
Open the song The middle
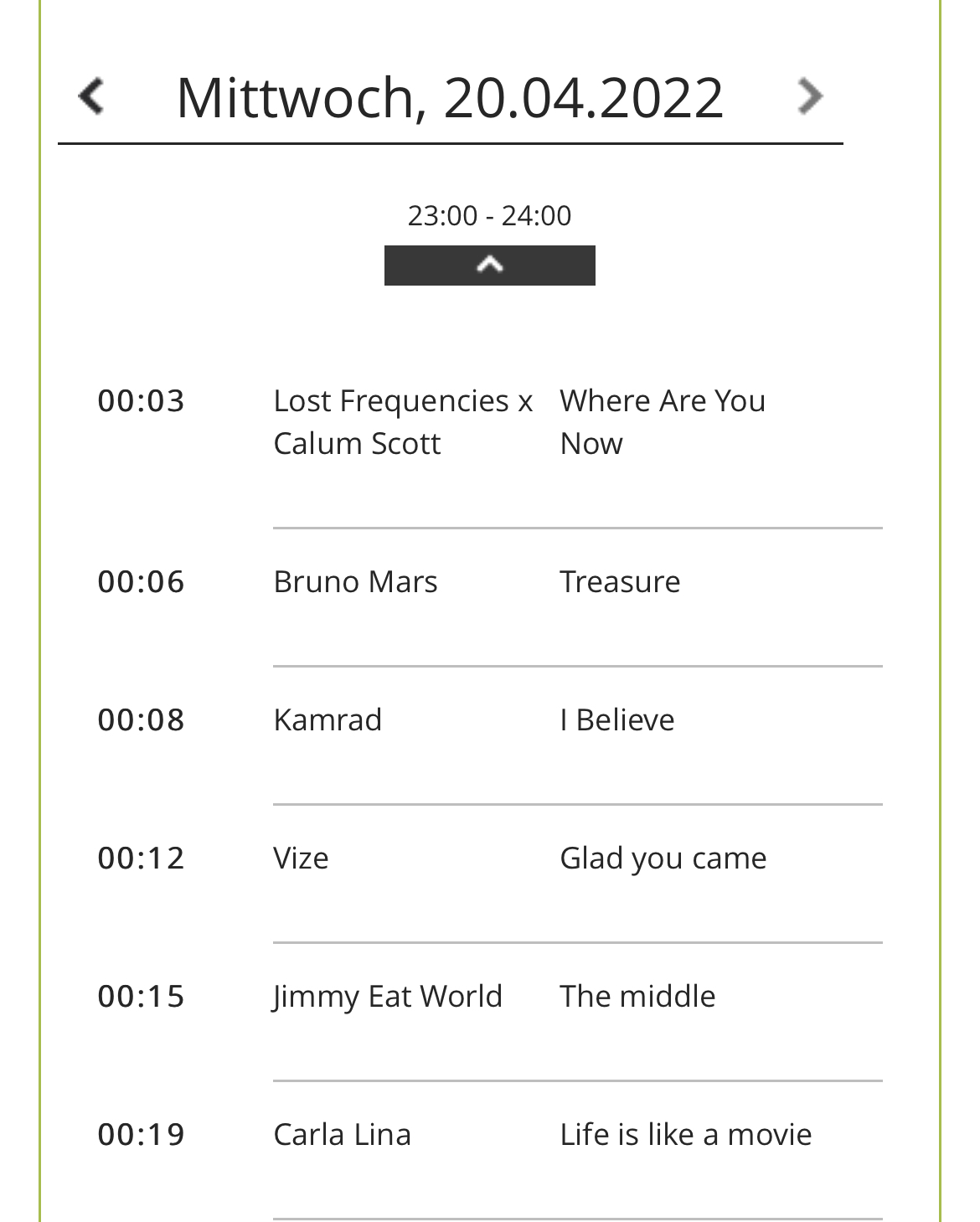(x=637, y=997)
